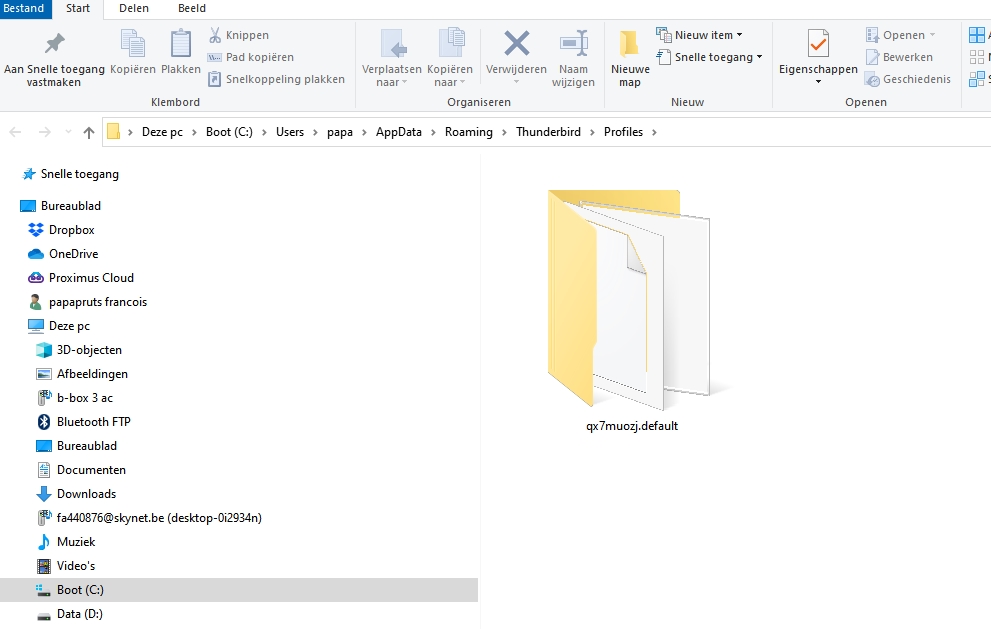Click the Nieuwe map folder icon
991x629 pixels.
(629, 44)
